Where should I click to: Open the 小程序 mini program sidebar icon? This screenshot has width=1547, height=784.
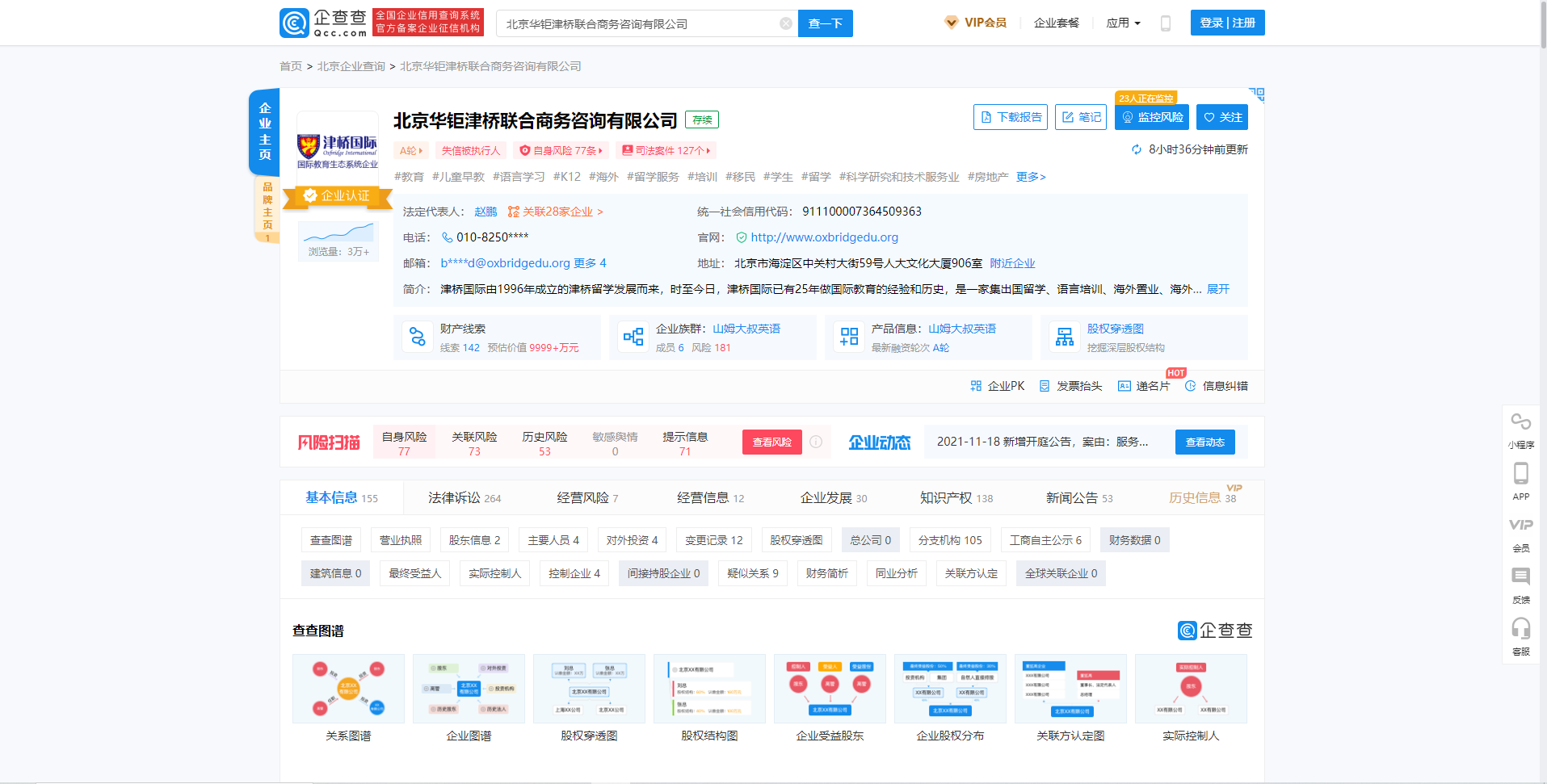pyautogui.click(x=1521, y=430)
